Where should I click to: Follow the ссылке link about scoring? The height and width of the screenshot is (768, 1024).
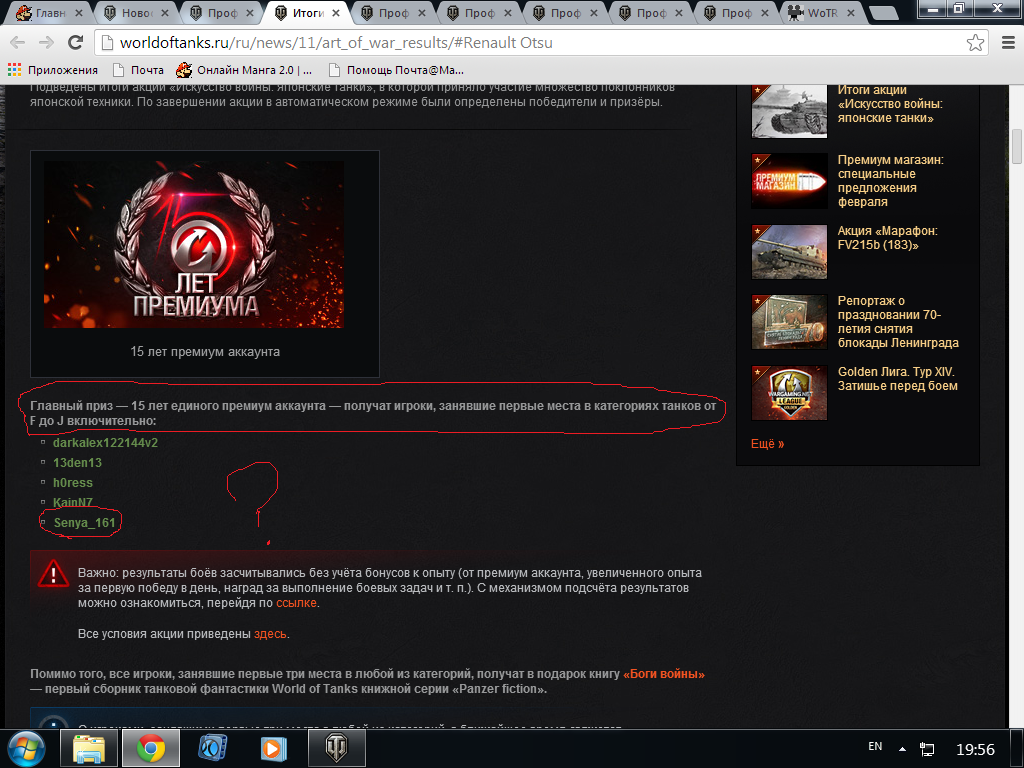296,603
